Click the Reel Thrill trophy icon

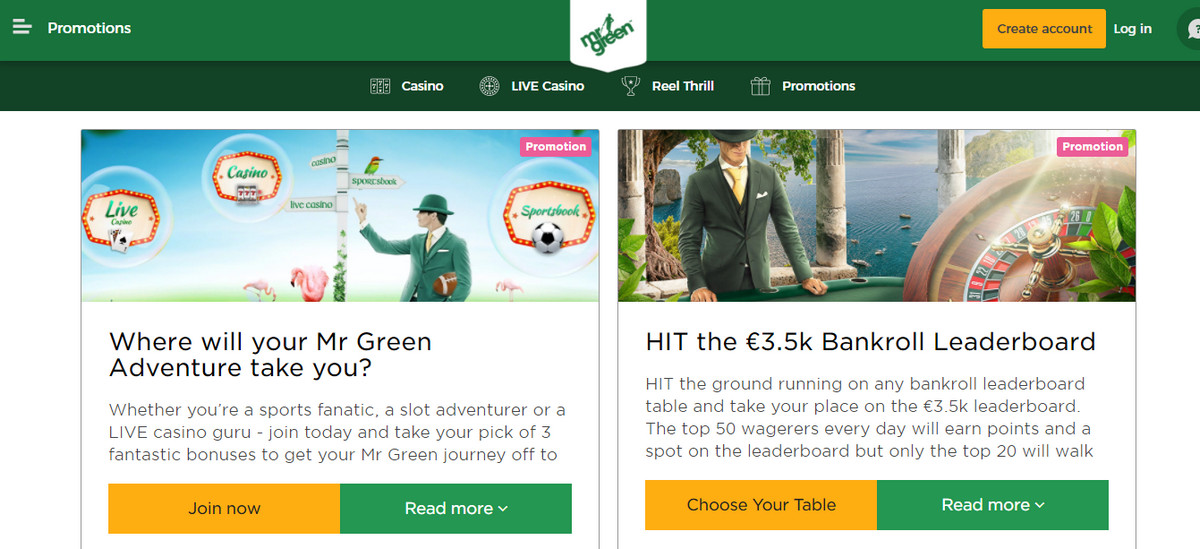630,86
